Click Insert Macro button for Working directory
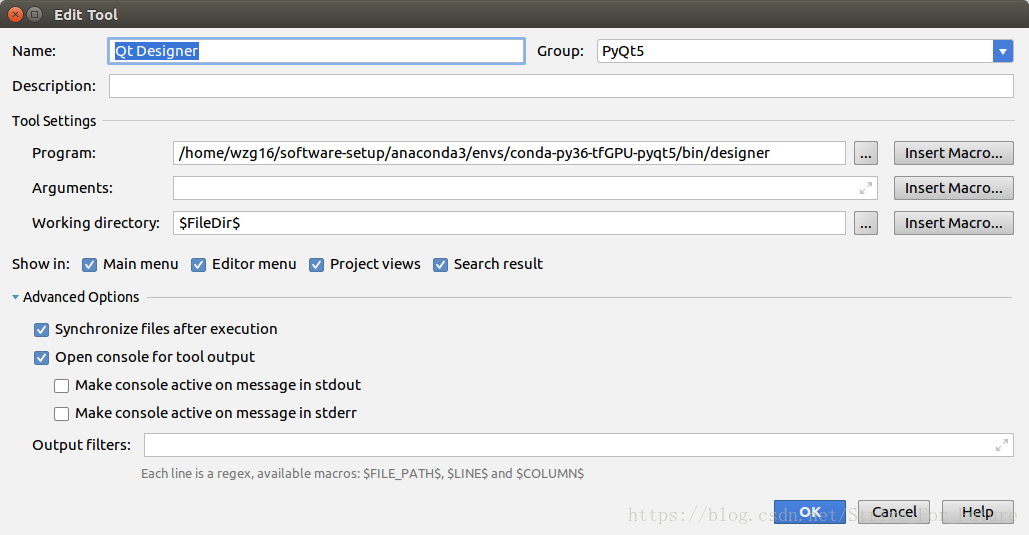This screenshot has height=535, width=1029. pos(954,223)
